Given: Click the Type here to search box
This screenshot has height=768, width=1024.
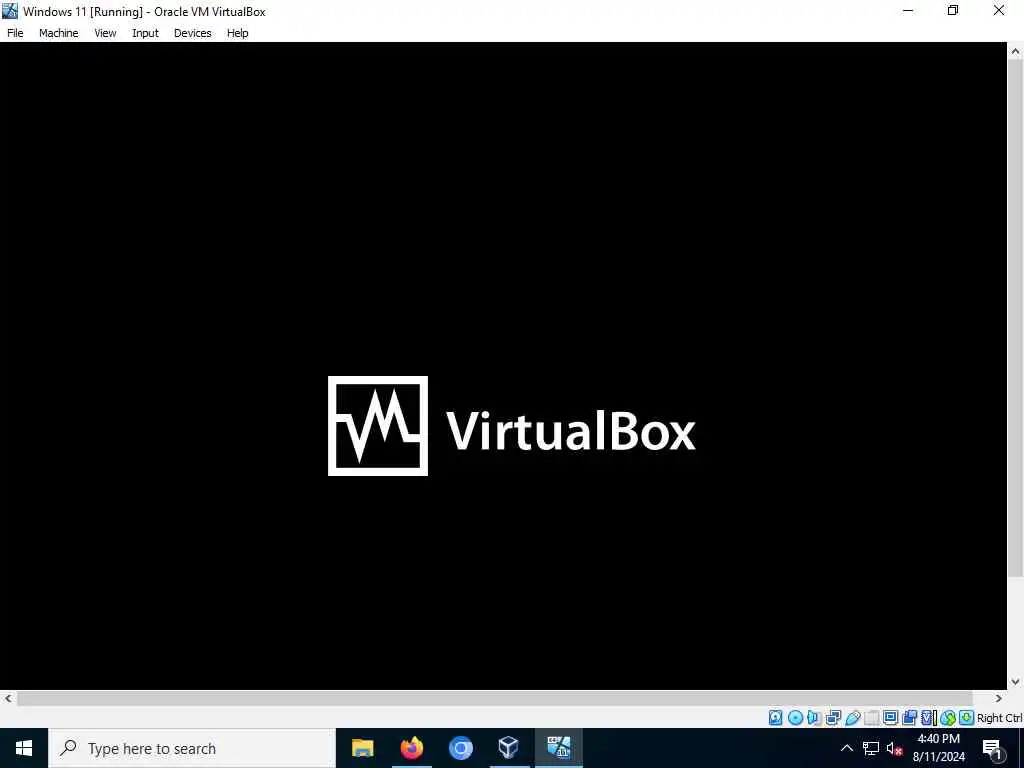Looking at the screenshot, I should [x=191, y=748].
